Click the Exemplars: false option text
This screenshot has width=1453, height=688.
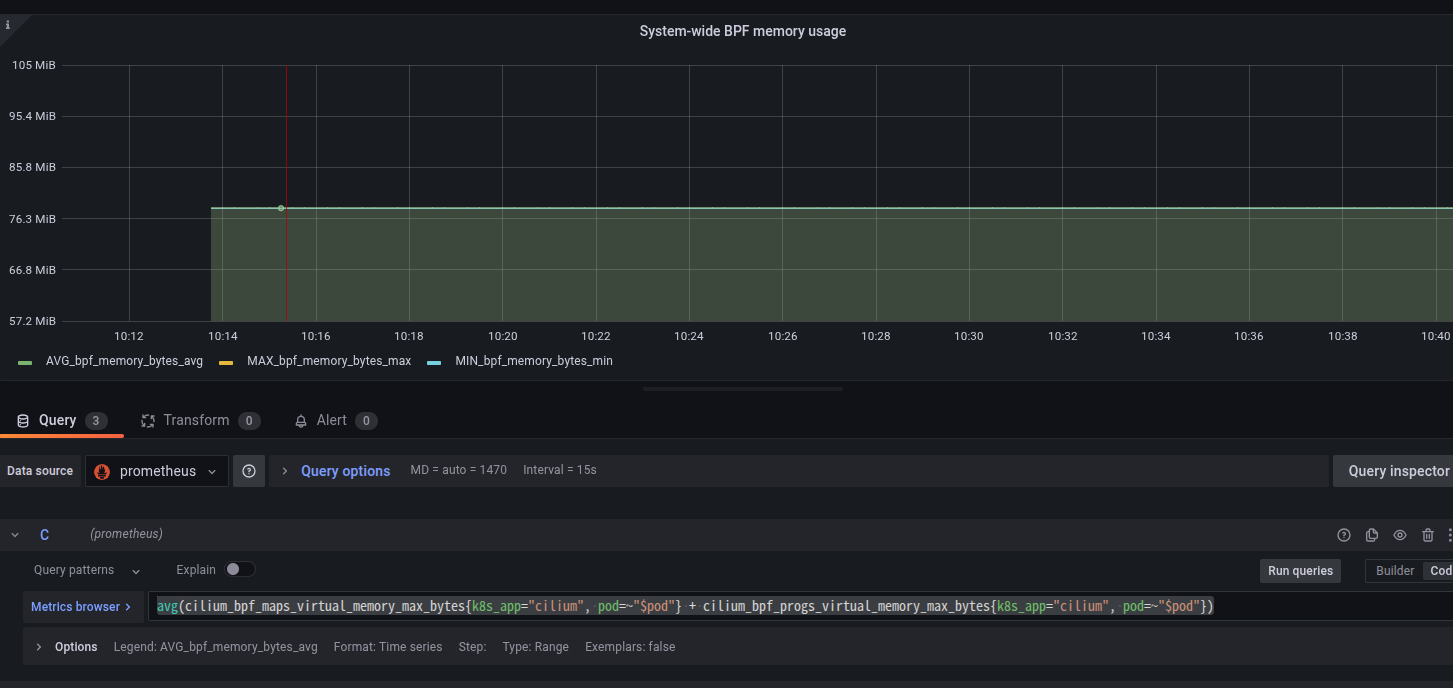coord(630,647)
